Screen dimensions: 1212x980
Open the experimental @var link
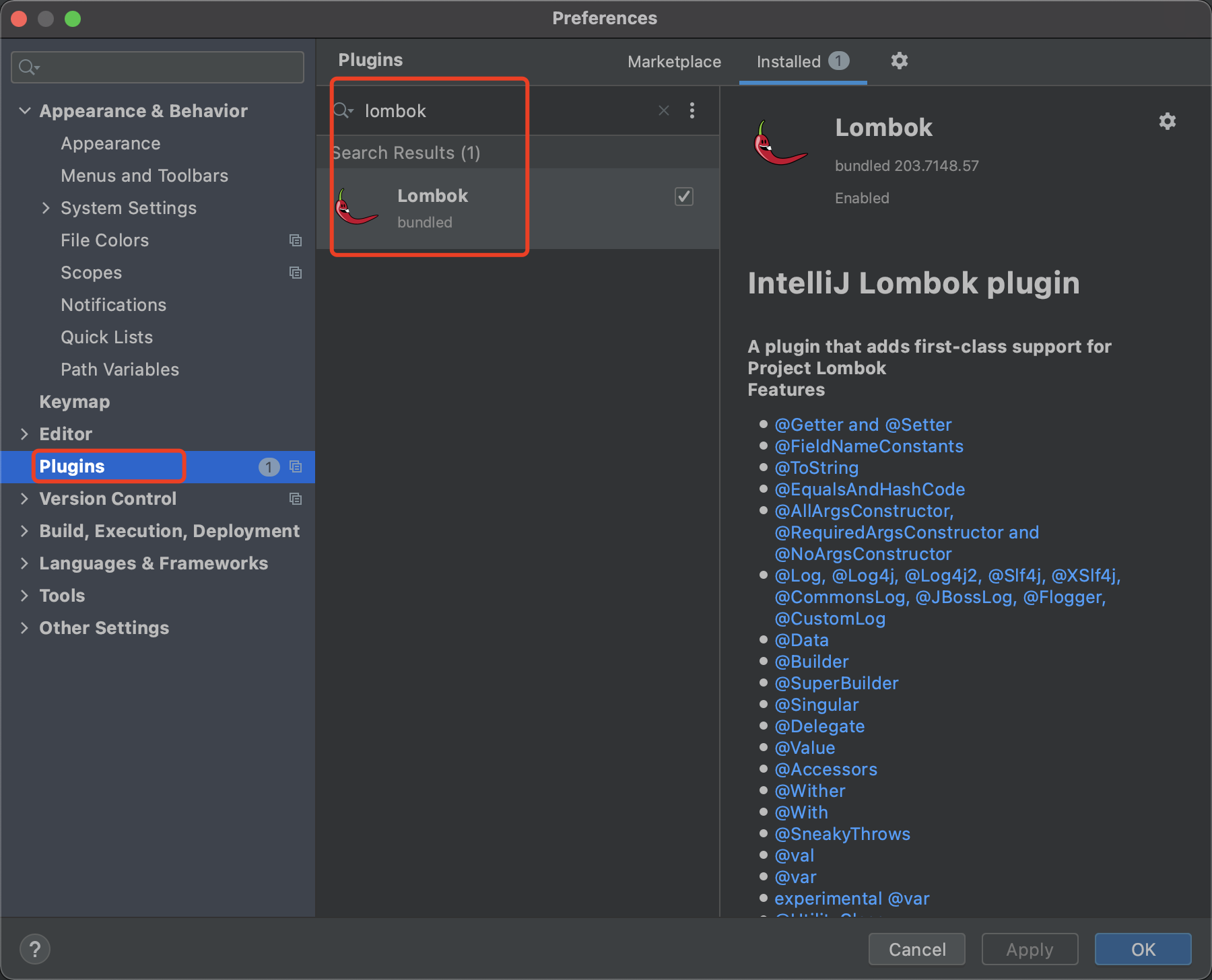(852, 899)
